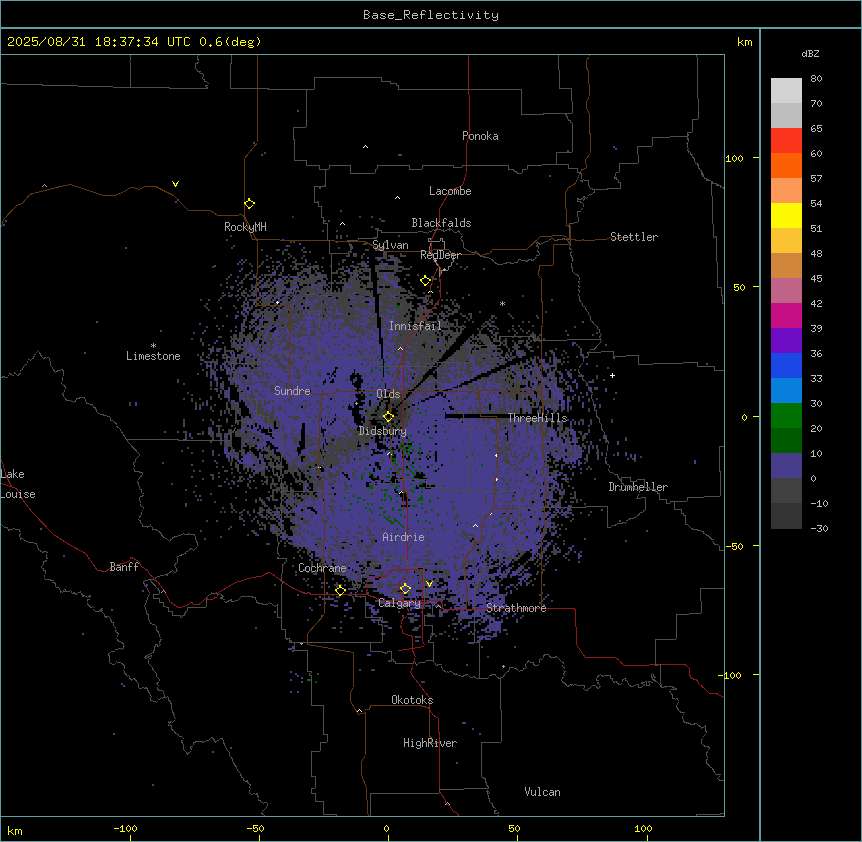Click the -30 value on the dBZ scale

[x=819, y=529]
